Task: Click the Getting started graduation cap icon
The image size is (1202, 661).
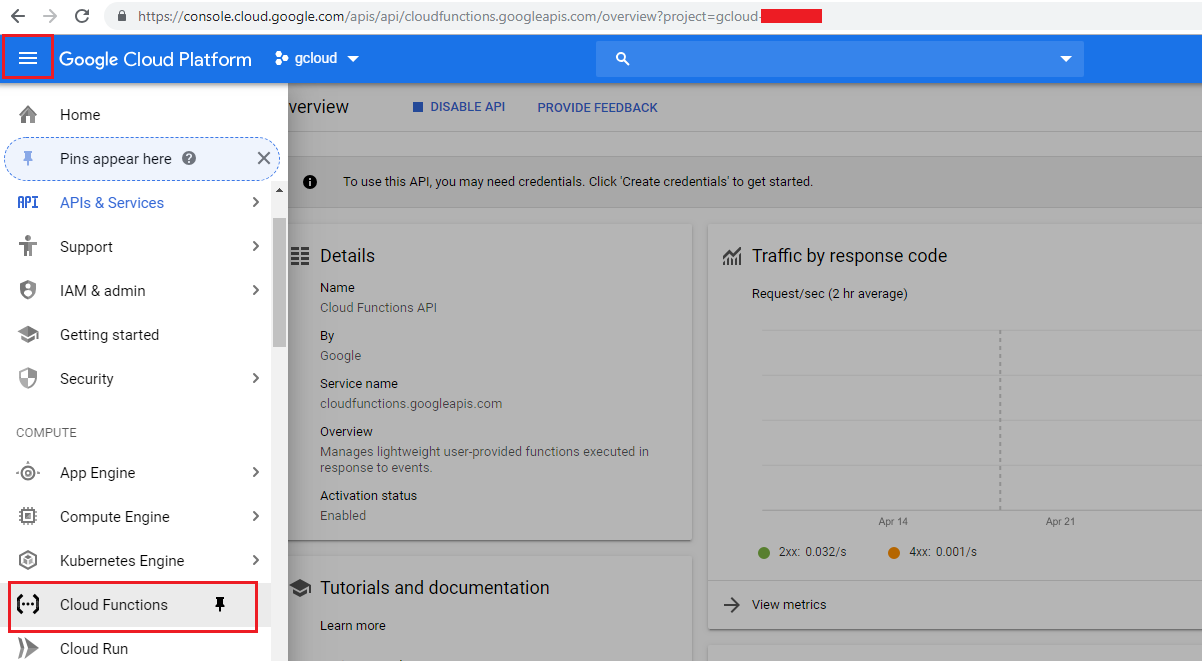Action: click(28, 334)
